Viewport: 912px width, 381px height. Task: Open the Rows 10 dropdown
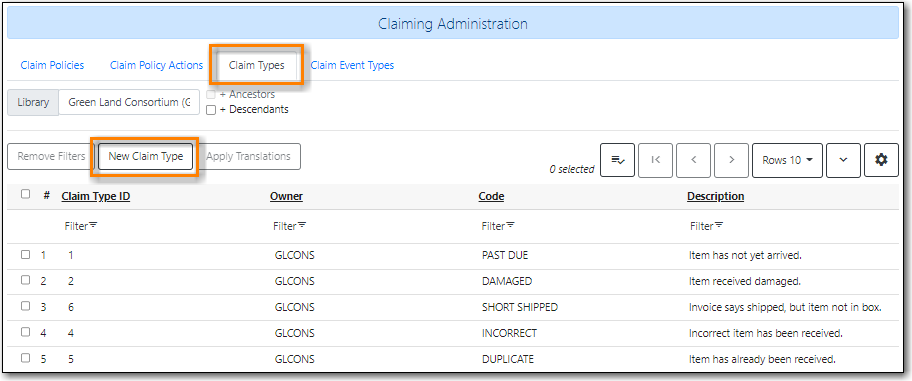click(788, 160)
